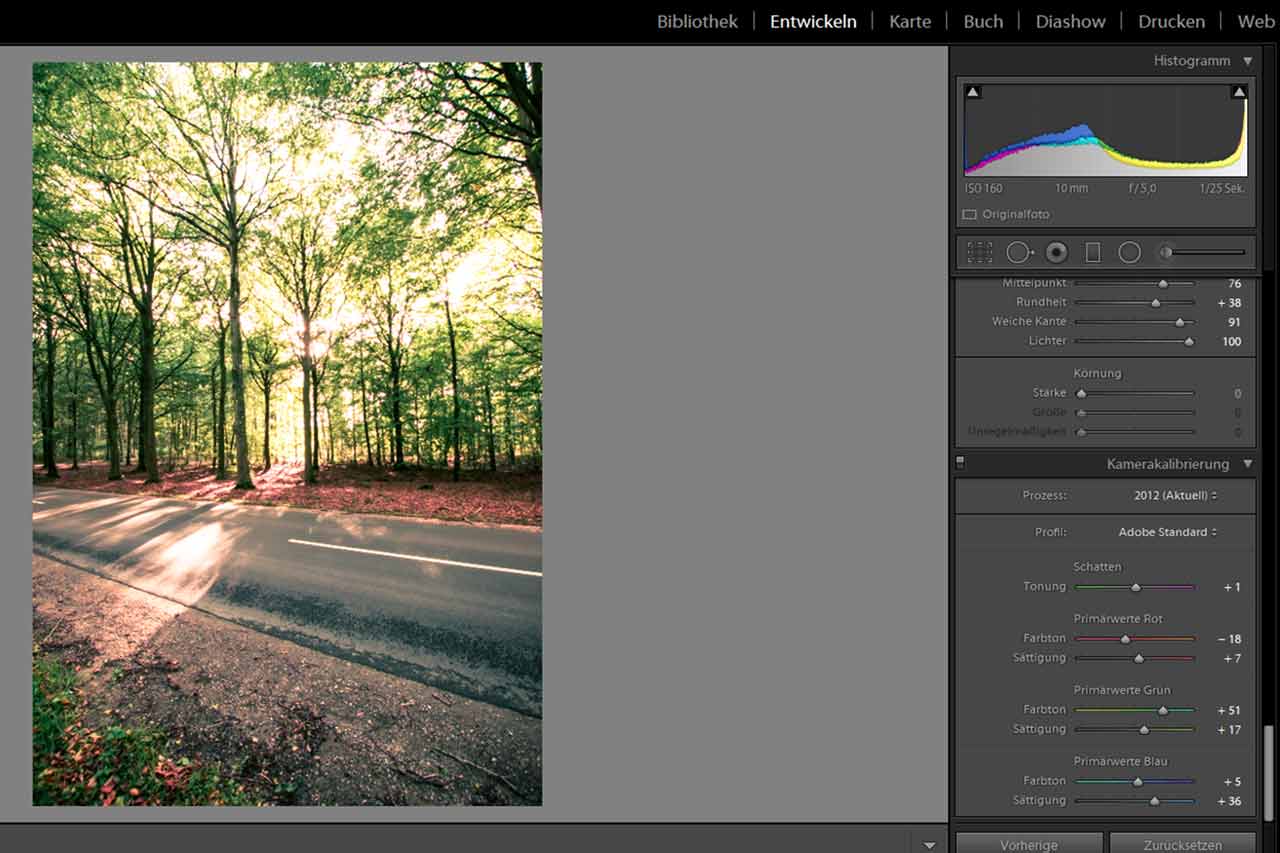Pick the radial filter tool

1129,253
